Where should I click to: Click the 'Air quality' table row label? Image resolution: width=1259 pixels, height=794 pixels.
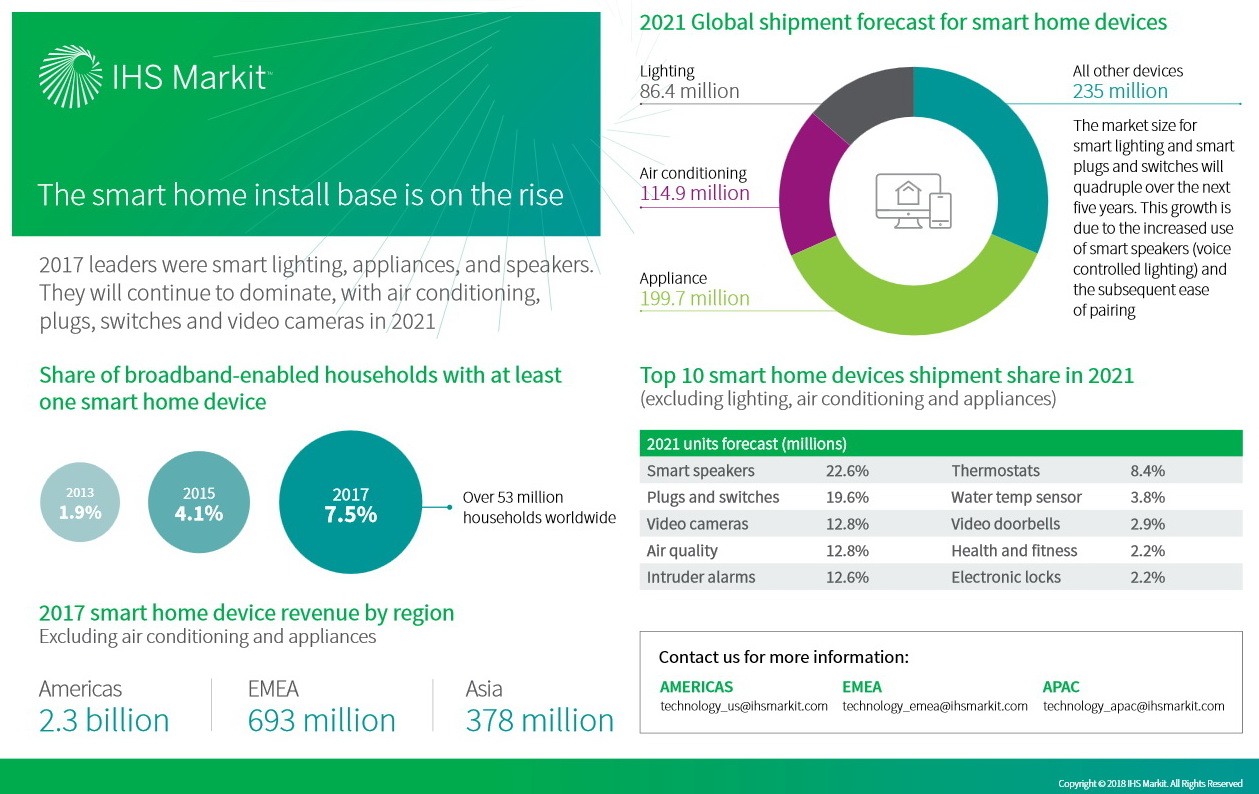click(682, 551)
